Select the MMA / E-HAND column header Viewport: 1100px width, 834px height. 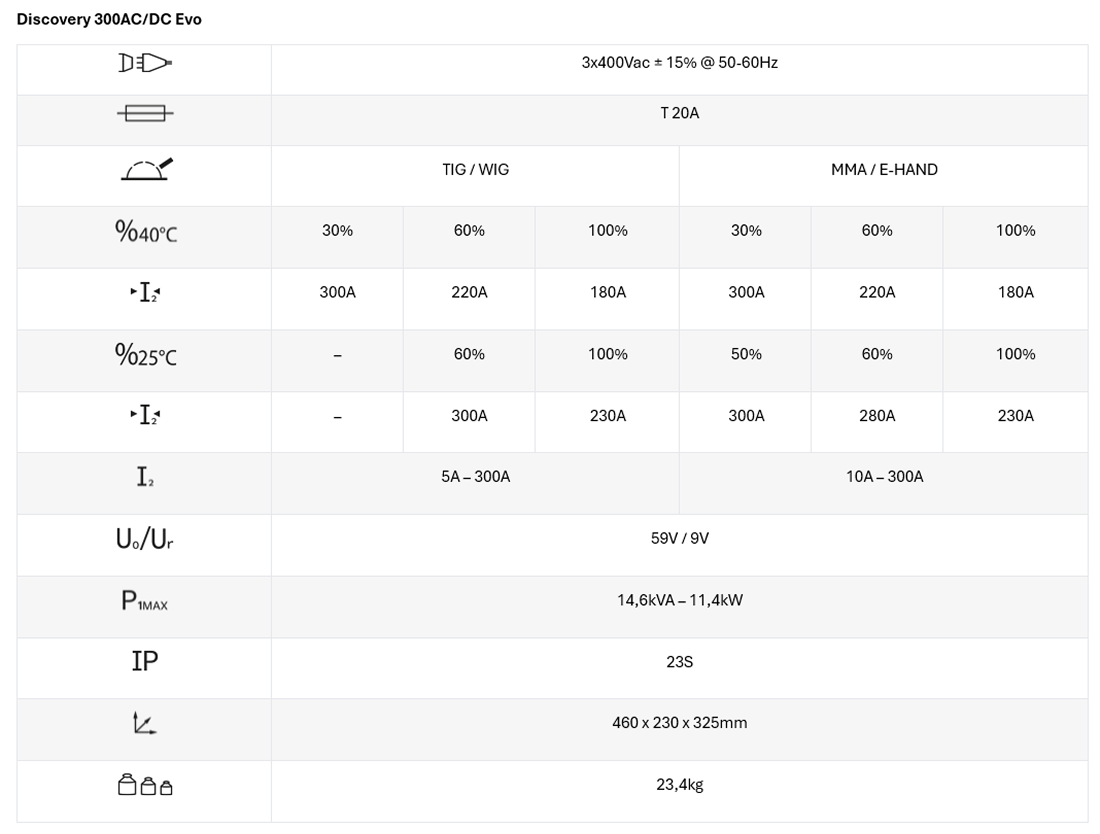[x=884, y=170]
